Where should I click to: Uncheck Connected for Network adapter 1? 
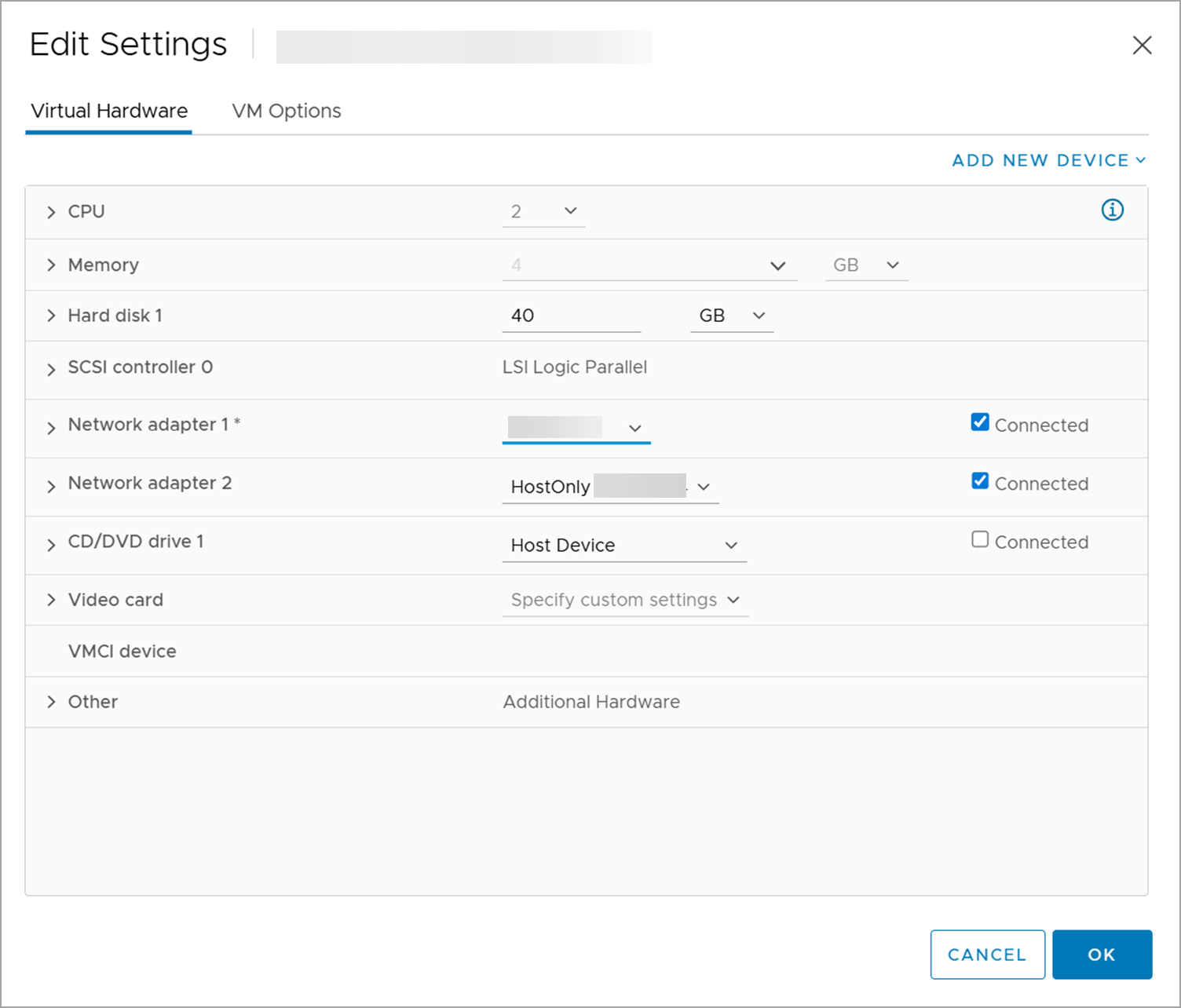click(x=980, y=422)
